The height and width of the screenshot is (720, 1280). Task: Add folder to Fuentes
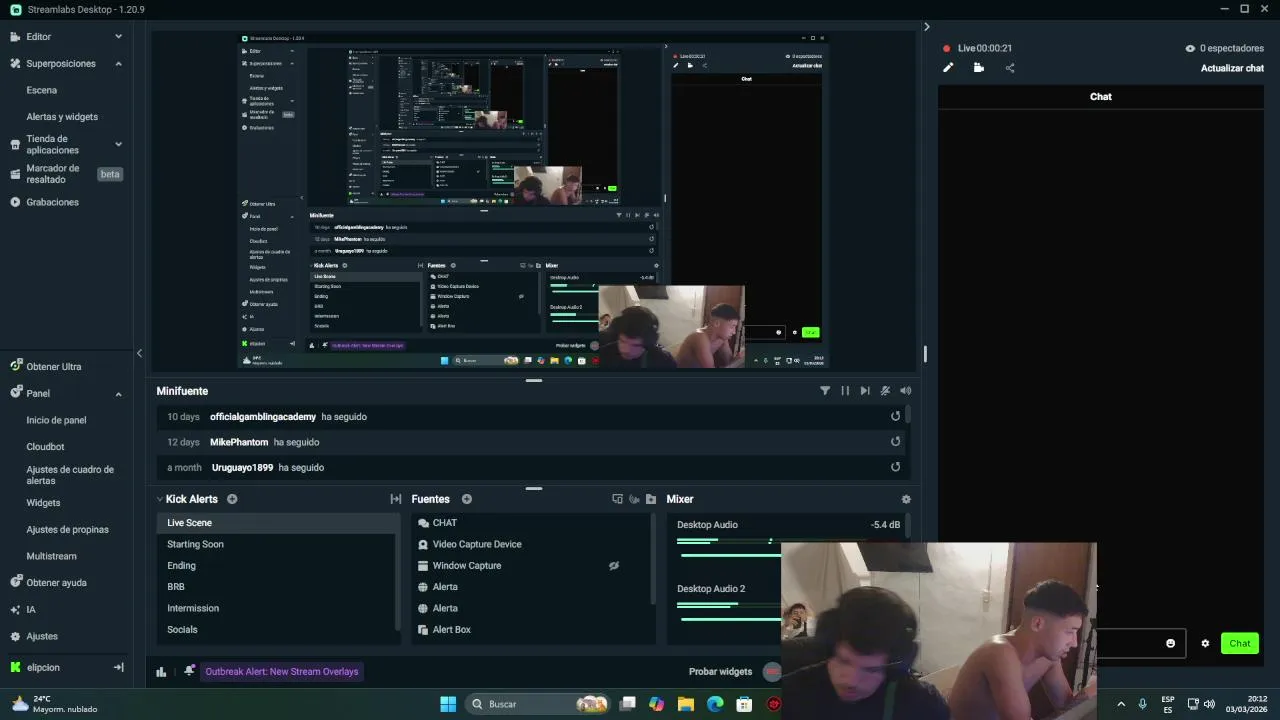tap(651, 499)
